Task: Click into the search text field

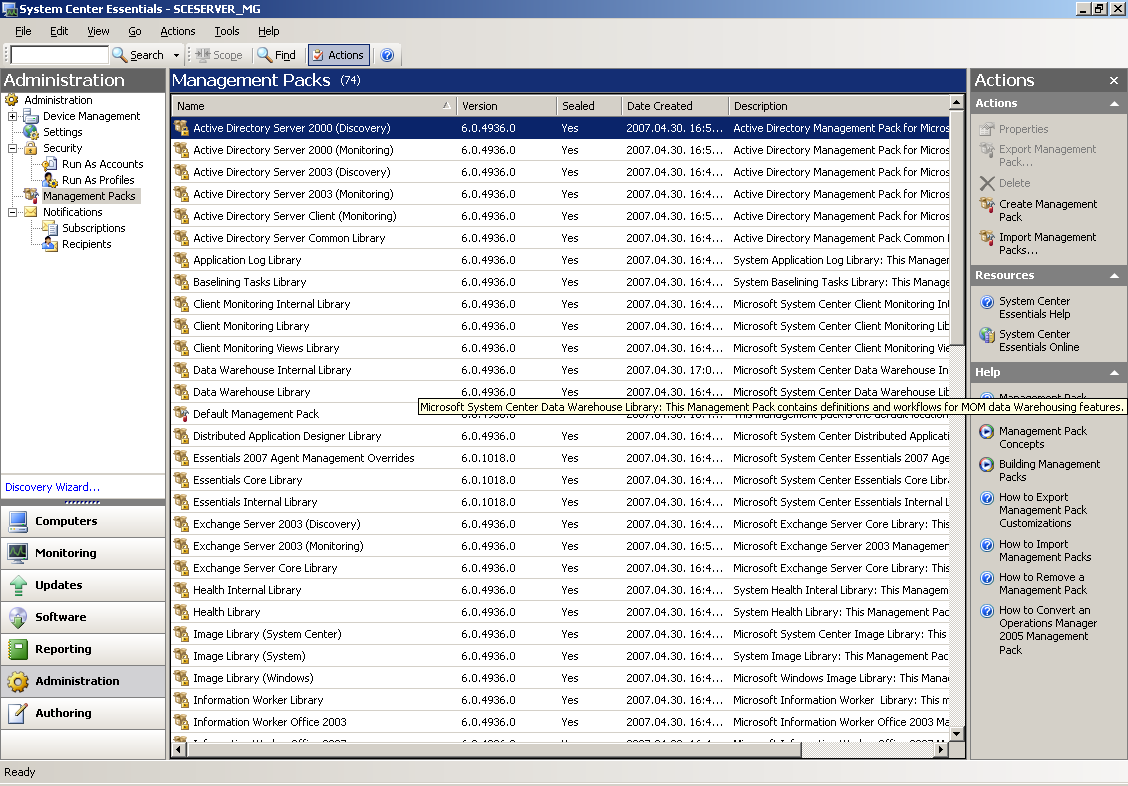Action: click(60, 55)
